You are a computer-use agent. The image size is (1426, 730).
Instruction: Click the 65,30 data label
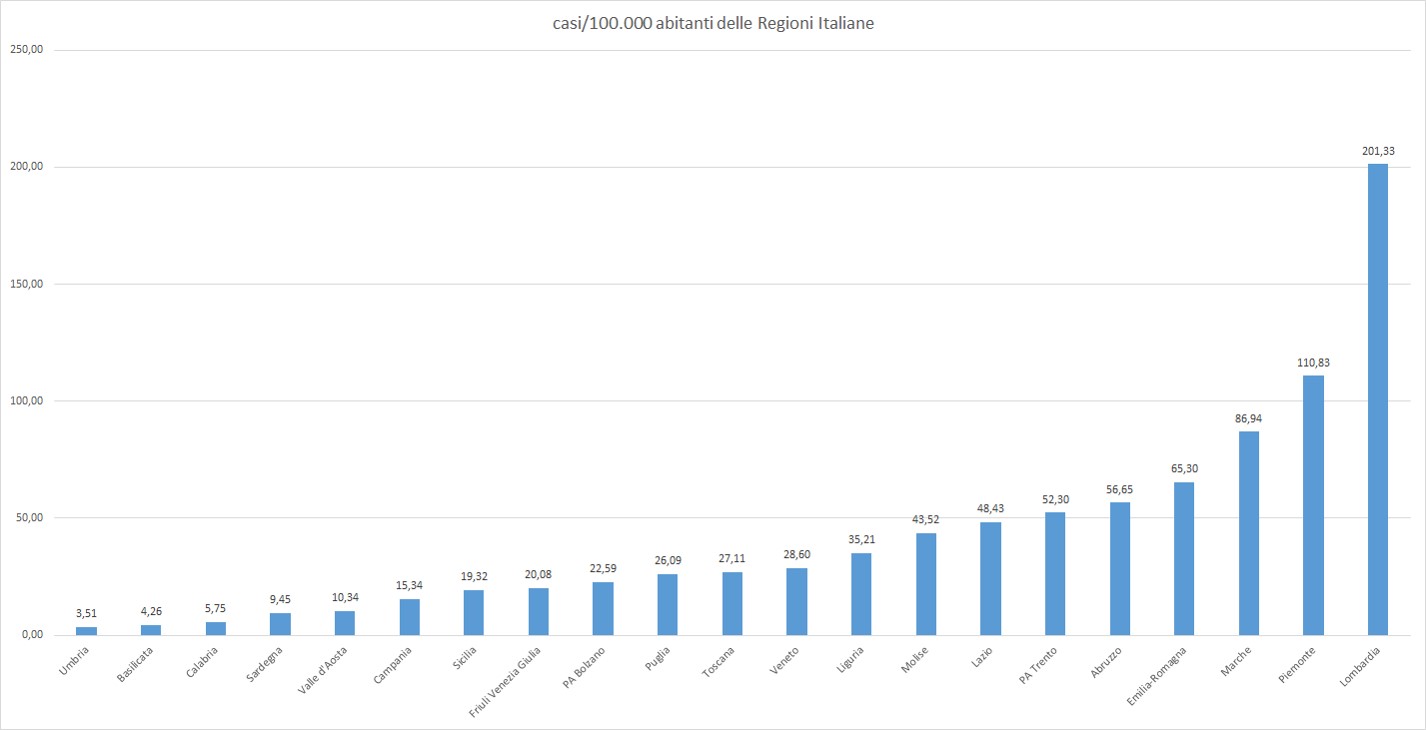[1184, 469]
